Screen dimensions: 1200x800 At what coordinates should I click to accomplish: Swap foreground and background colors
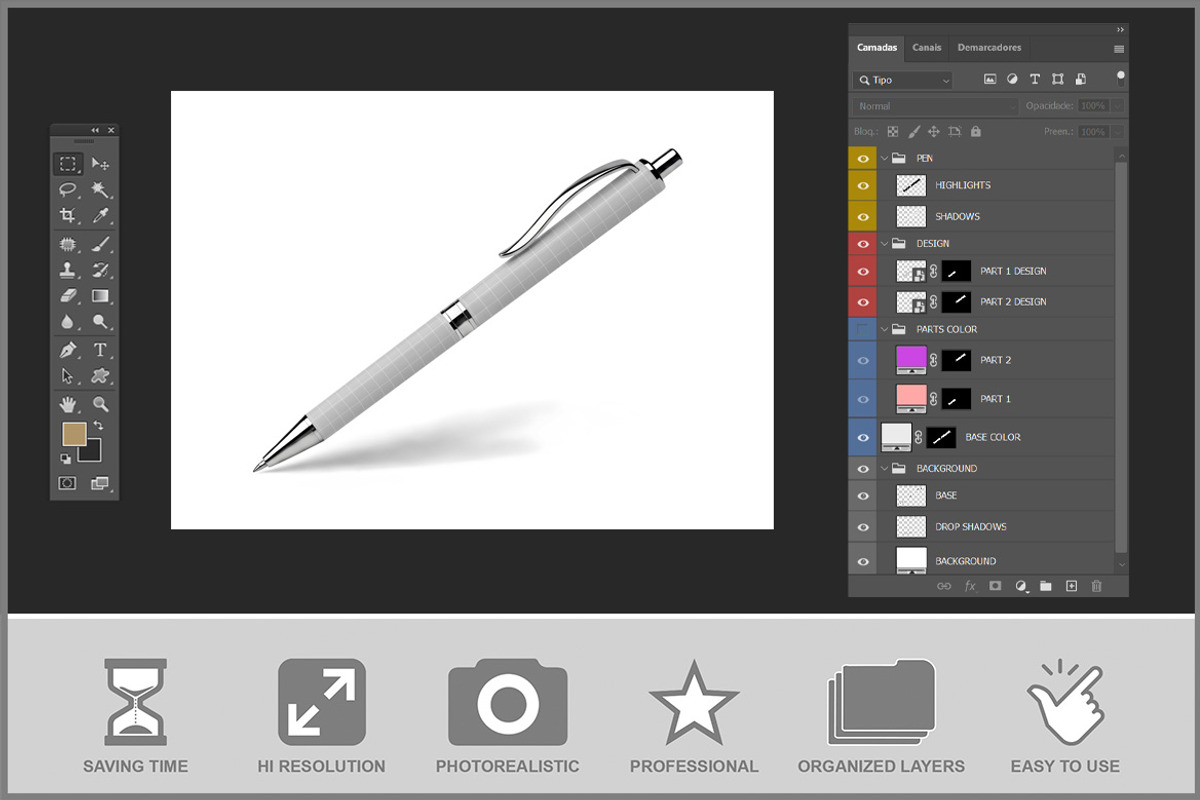click(x=98, y=427)
